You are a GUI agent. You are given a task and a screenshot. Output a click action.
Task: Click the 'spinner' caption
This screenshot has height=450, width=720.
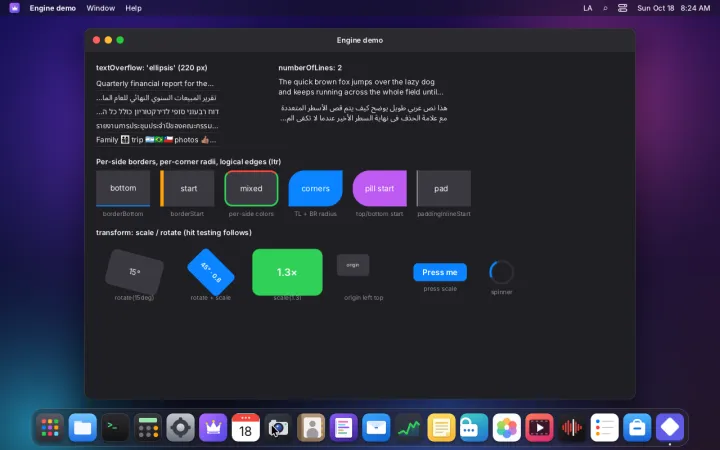(x=501, y=292)
